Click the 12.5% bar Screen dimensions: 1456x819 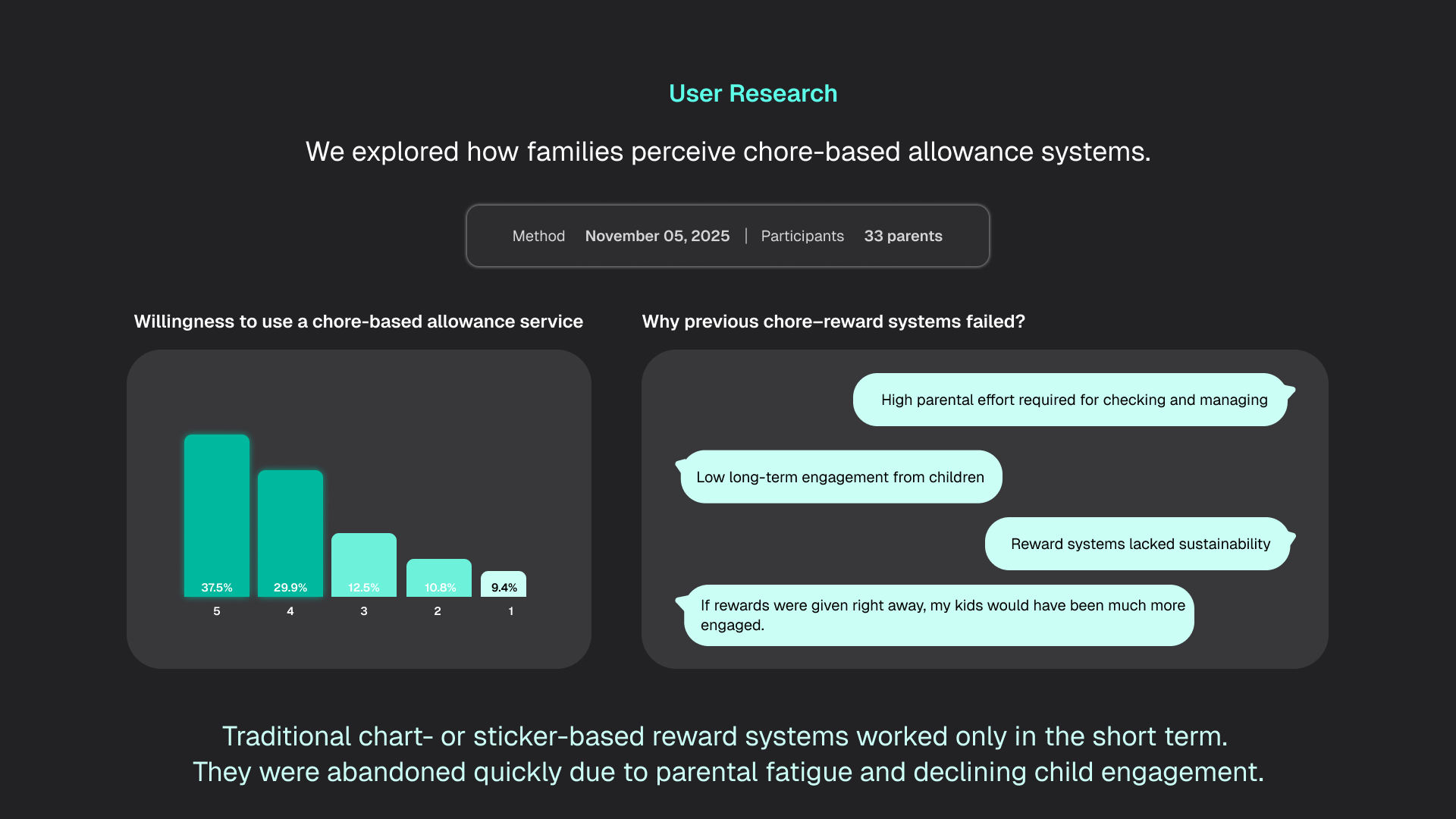(364, 565)
